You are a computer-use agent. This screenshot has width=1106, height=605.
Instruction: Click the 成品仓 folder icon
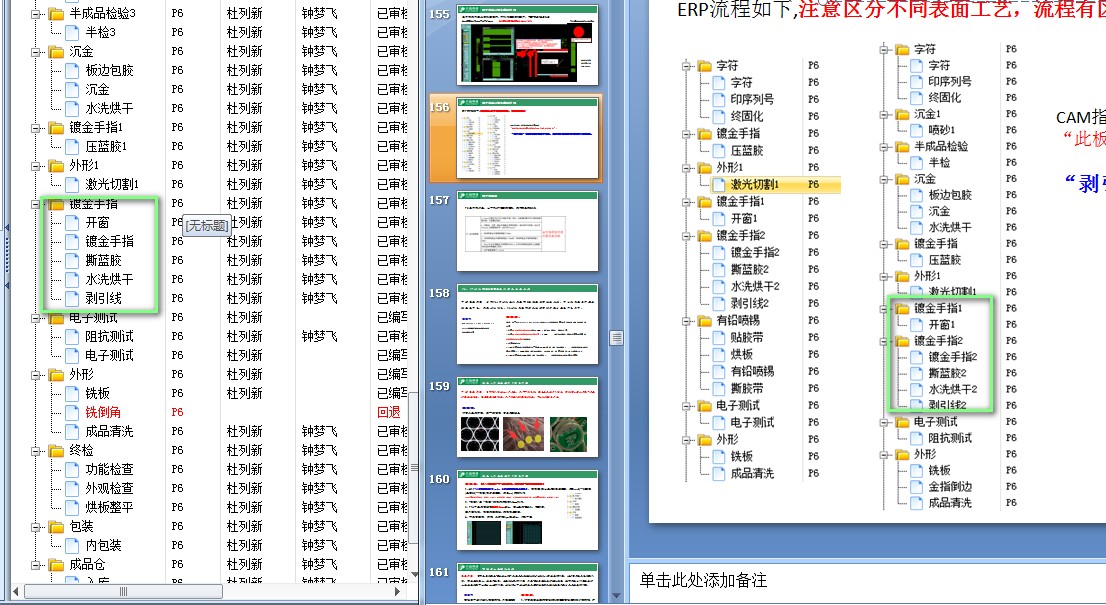click(x=56, y=565)
